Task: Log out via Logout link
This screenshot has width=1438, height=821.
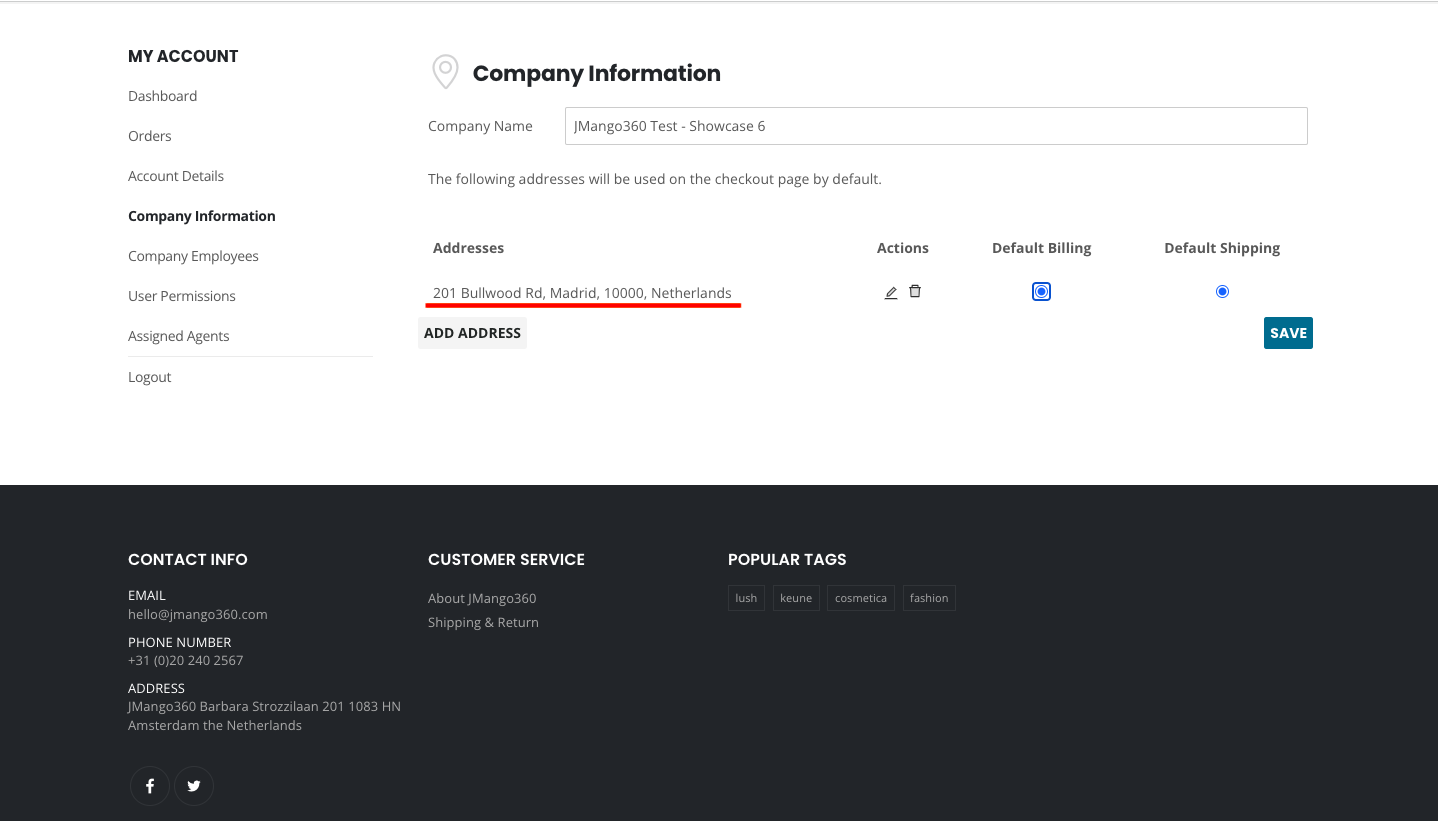Action: coord(150,377)
